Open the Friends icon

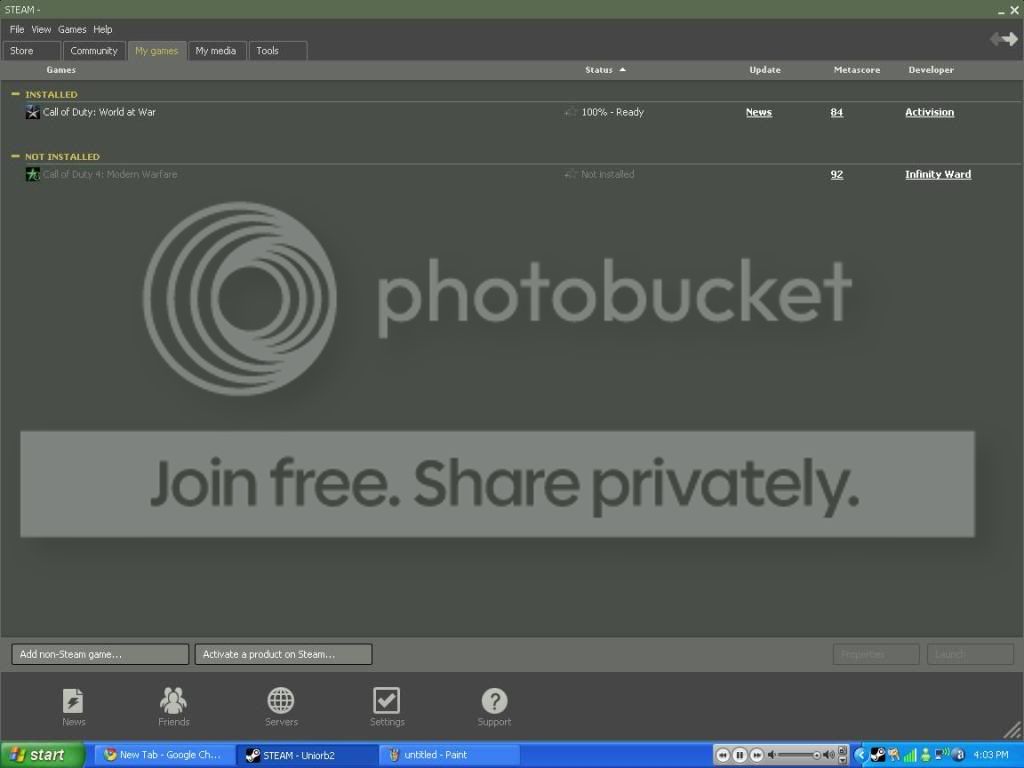click(173, 701)
